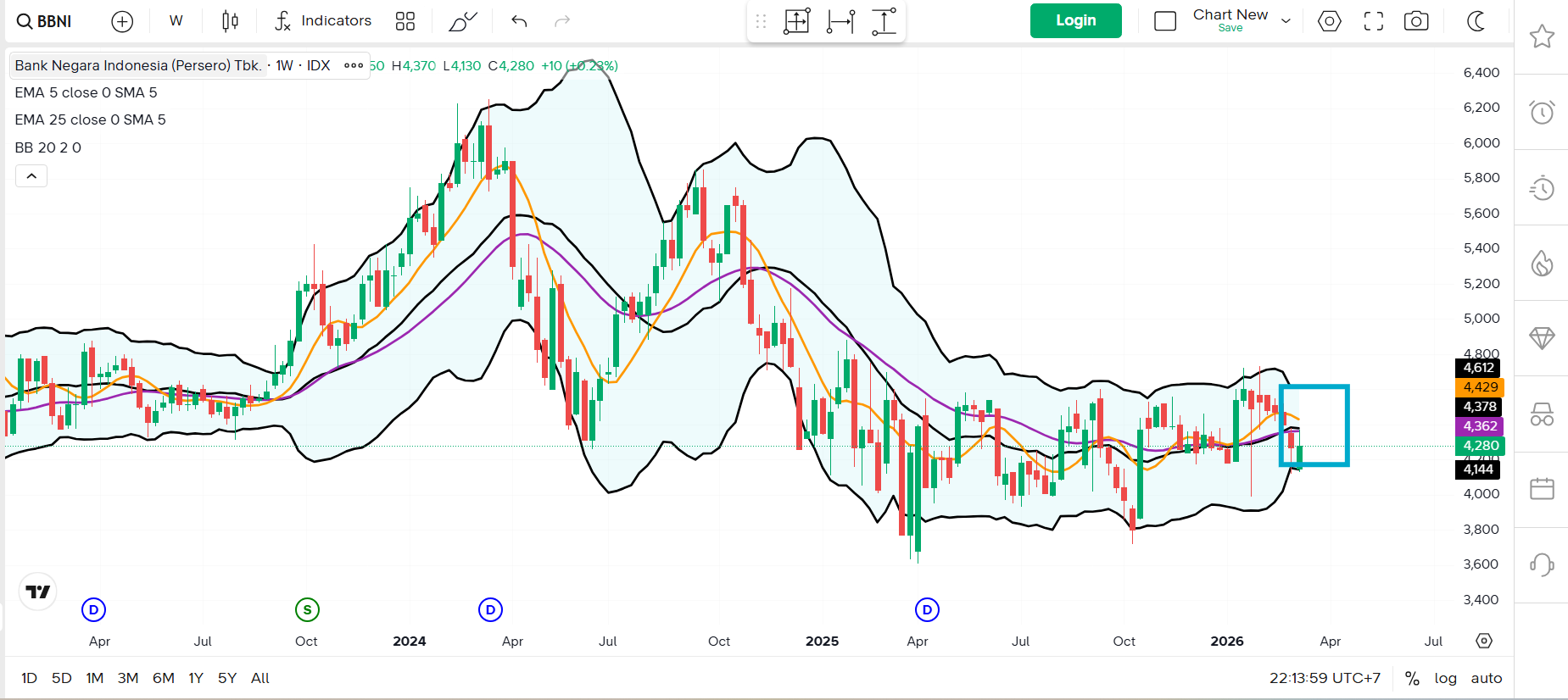
Task: Open the W timeframe interval dropdown
Action: click(176, 21)
